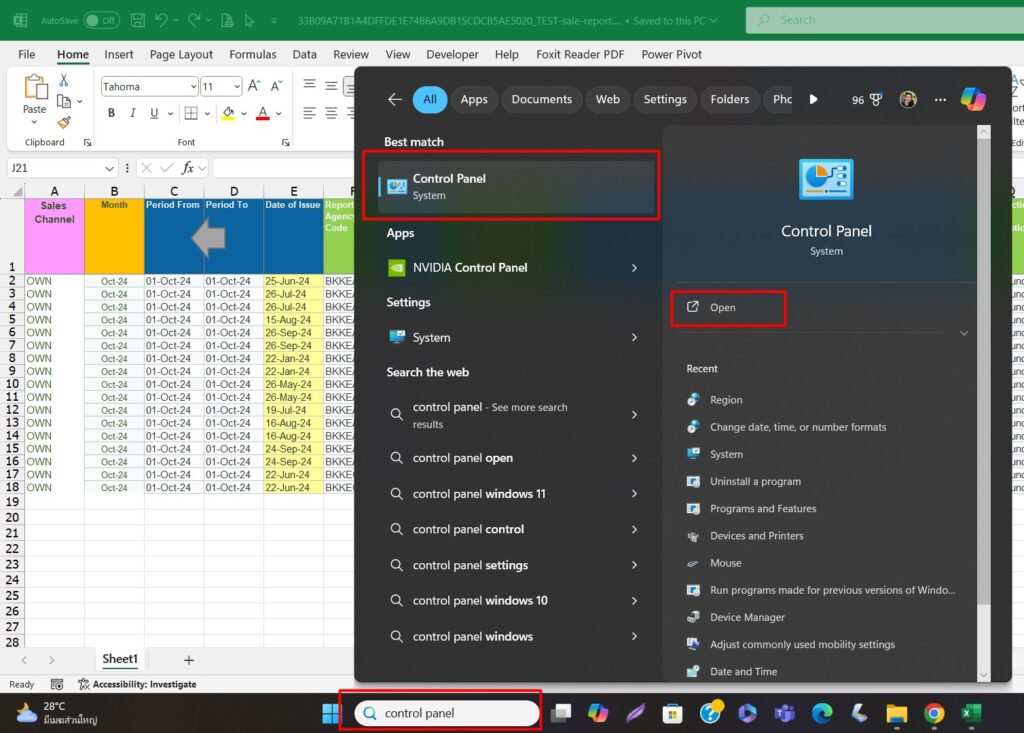
Task: Open the Power Pivot tab
Action: (671, 54)
